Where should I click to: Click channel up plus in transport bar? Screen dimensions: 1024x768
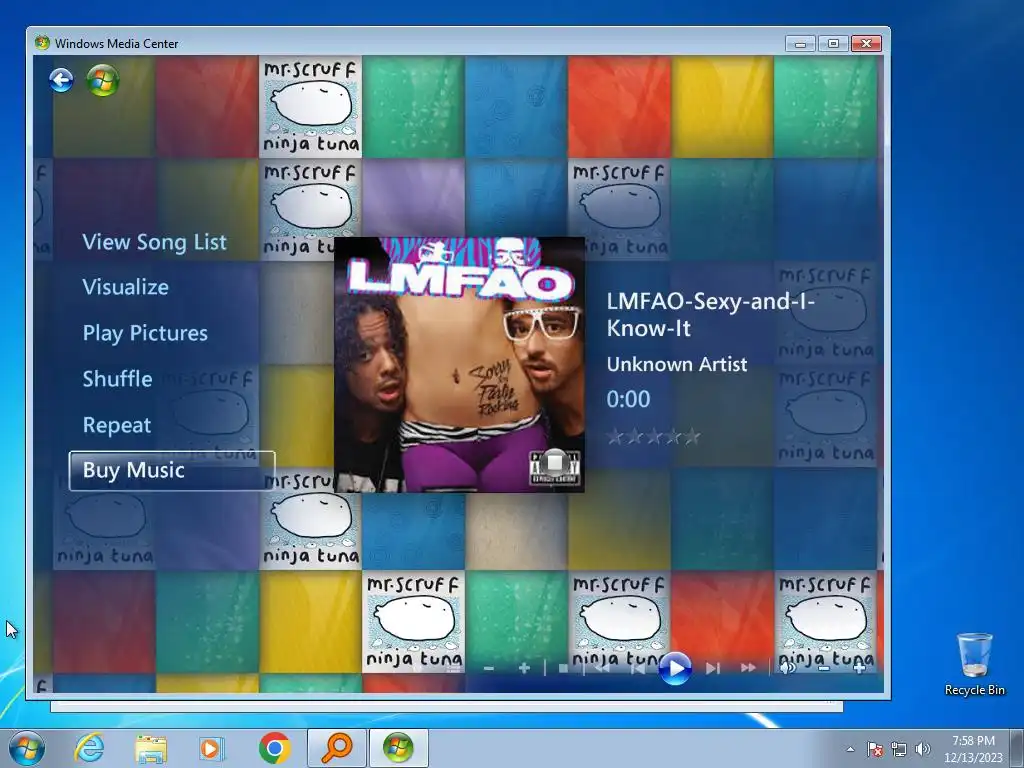524,668
